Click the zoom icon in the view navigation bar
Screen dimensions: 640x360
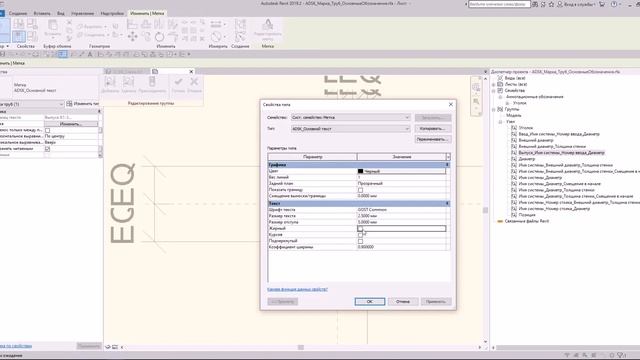coord(476,101)
